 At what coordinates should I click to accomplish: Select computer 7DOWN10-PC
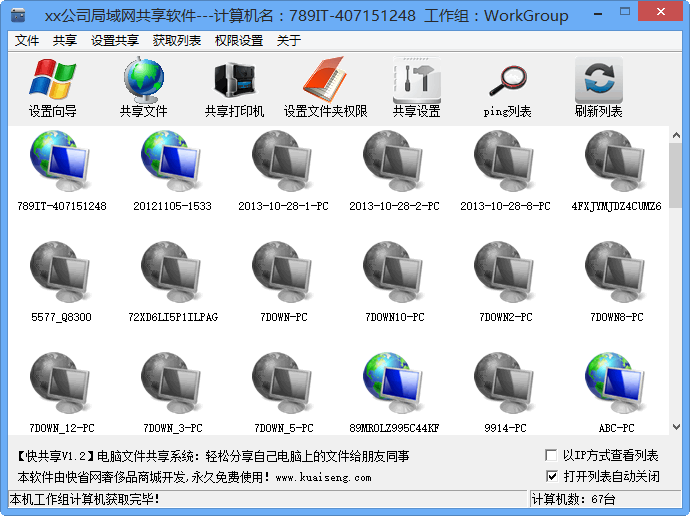[394, 282]
